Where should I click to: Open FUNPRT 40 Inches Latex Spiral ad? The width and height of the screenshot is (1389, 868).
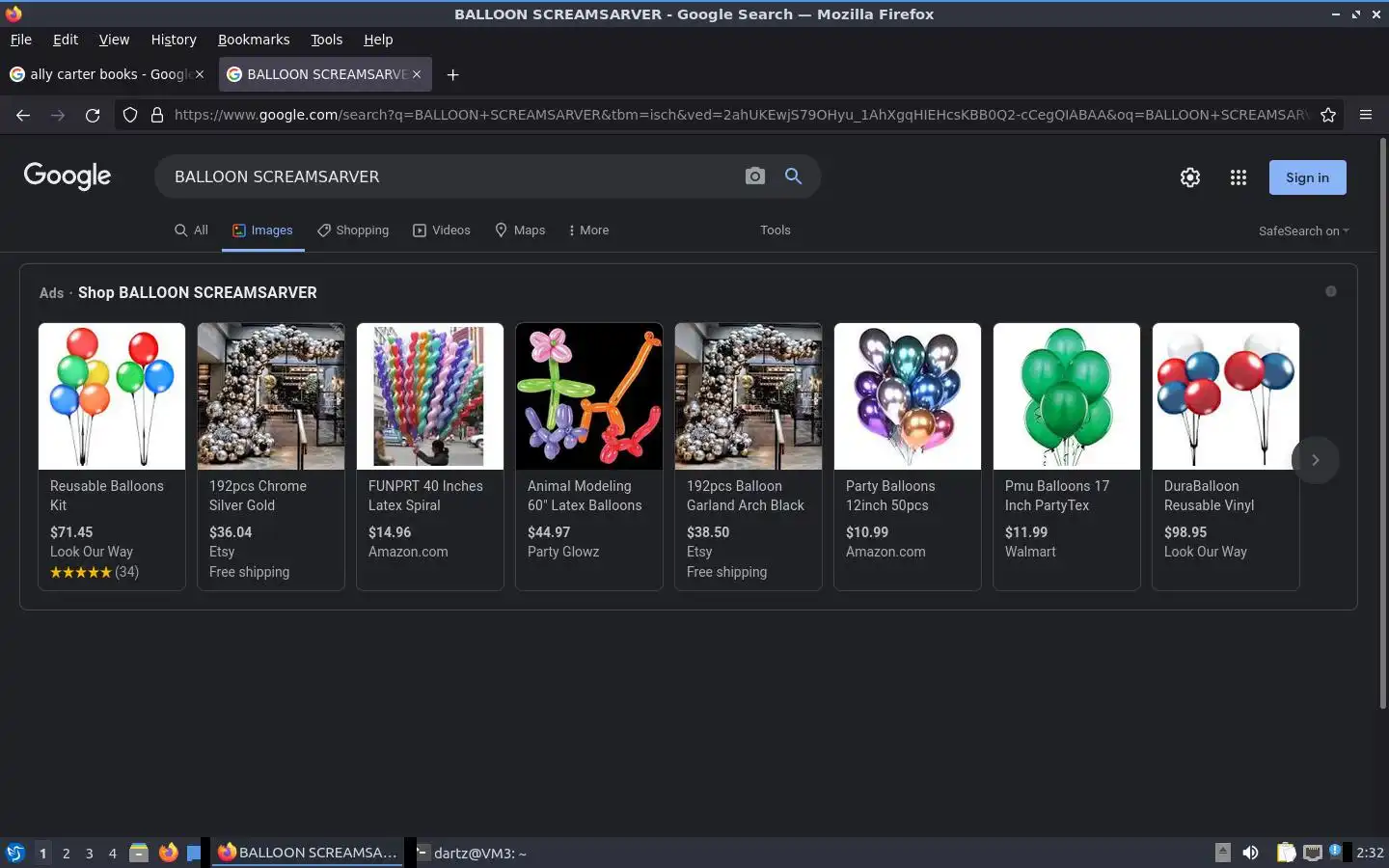point(430,456)
